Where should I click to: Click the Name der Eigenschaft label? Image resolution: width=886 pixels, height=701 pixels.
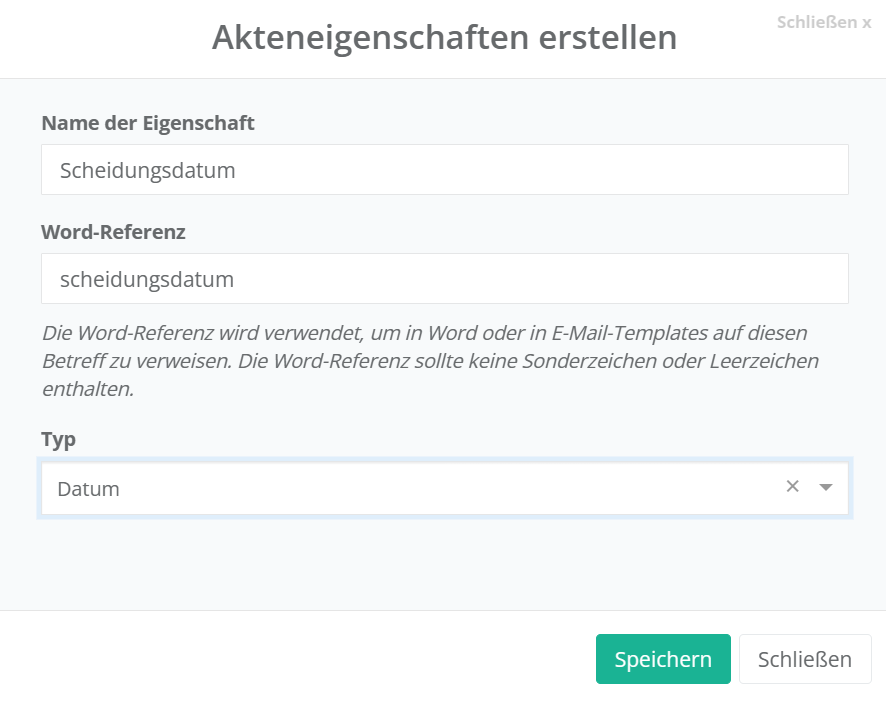click(148, 123)
